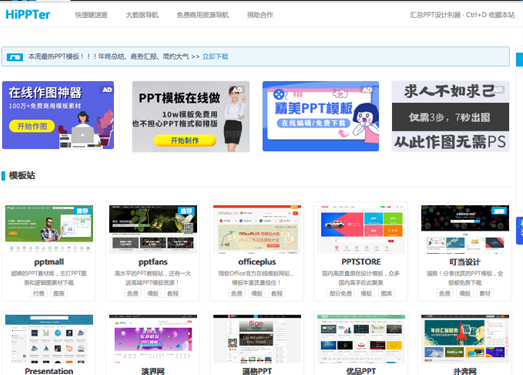Image resolution: width=523 pixels, height=375 pixels.
Task: Open the 逼格PPT site thumbnail
Action: pyautogui.click(x=257, y=339)
